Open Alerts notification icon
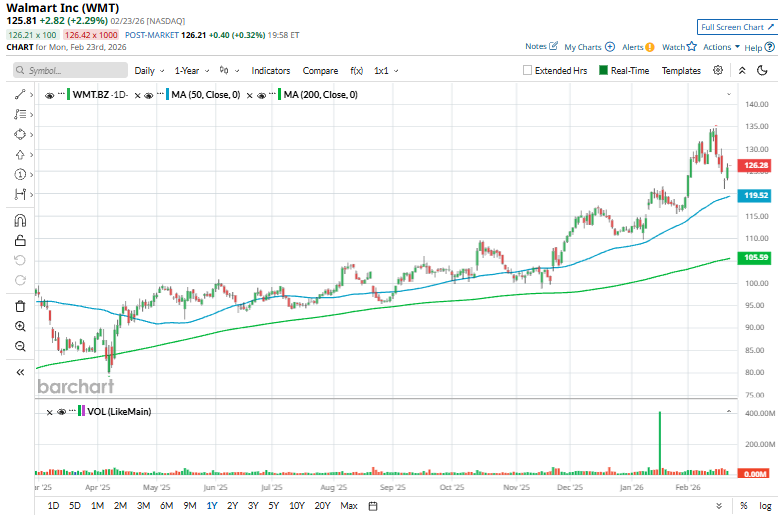Screen dimensions: 778x517 point(649,47)
